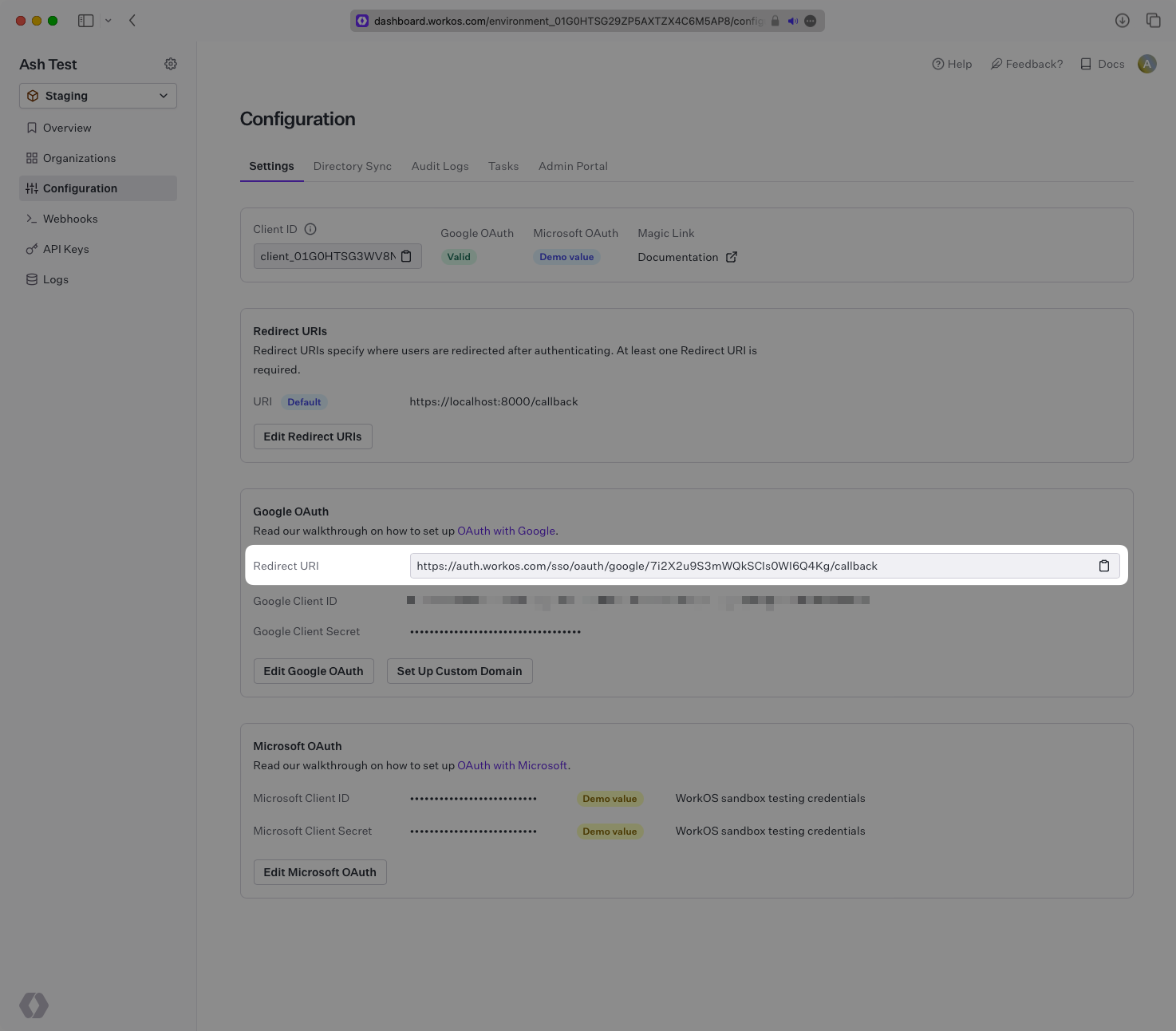Click the Google Redirect URI field
Image resolution: width=1176 pixels, height=1031 pixels.
(x=750, y=566)
